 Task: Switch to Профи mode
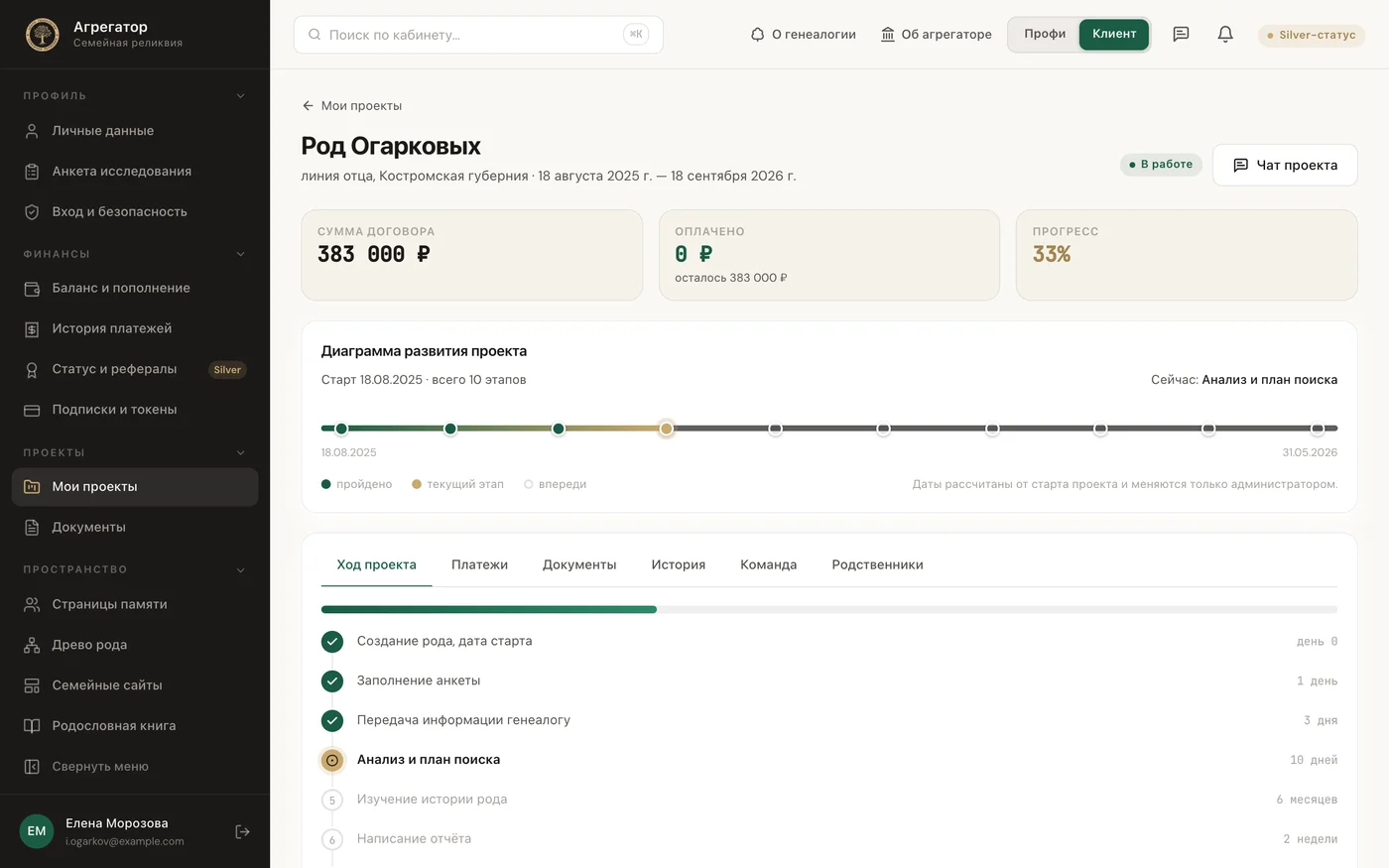coord(1045,35)
